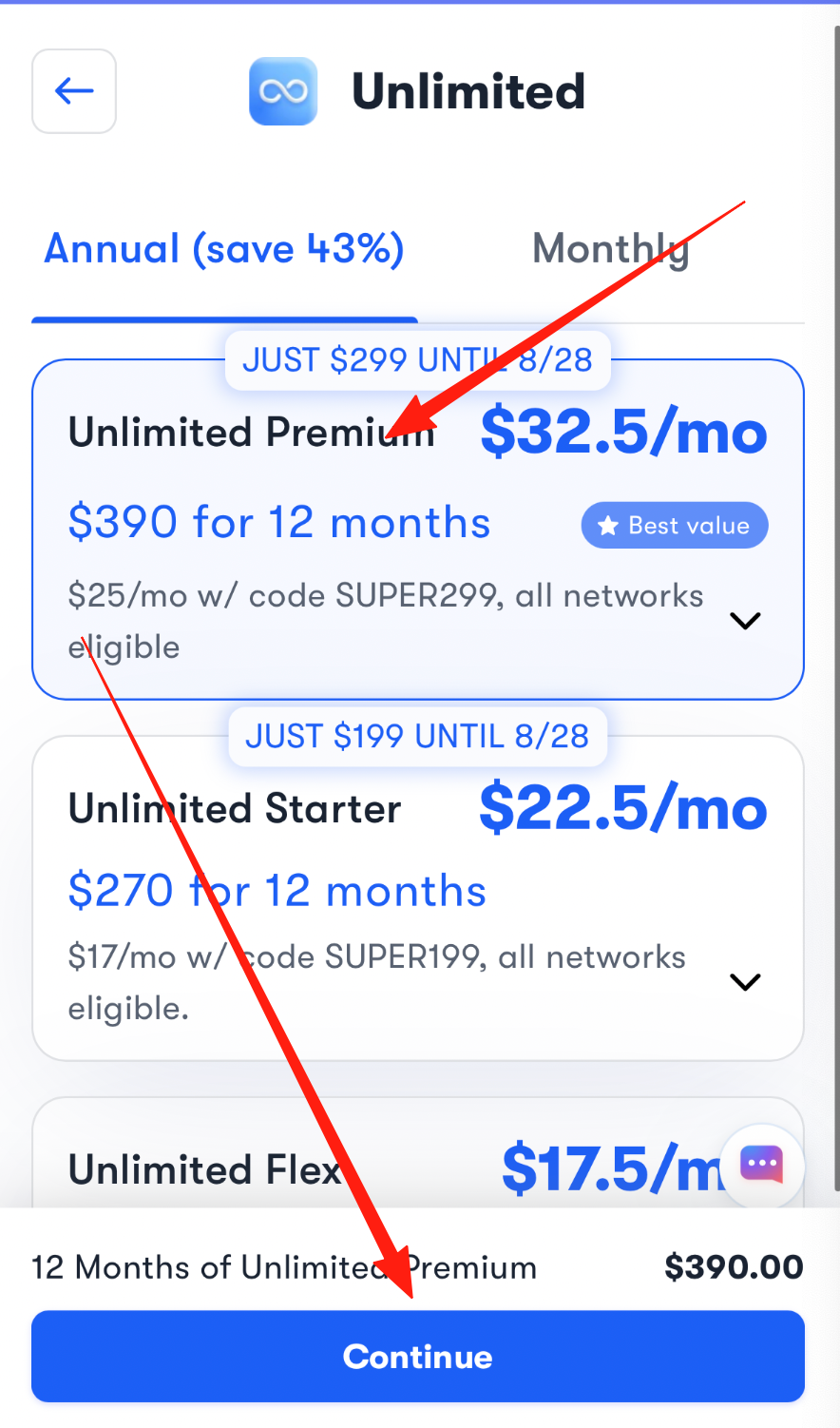Open the chat support bubble
This screenshot has height=1428, width=840.
tap(762, 1165)
